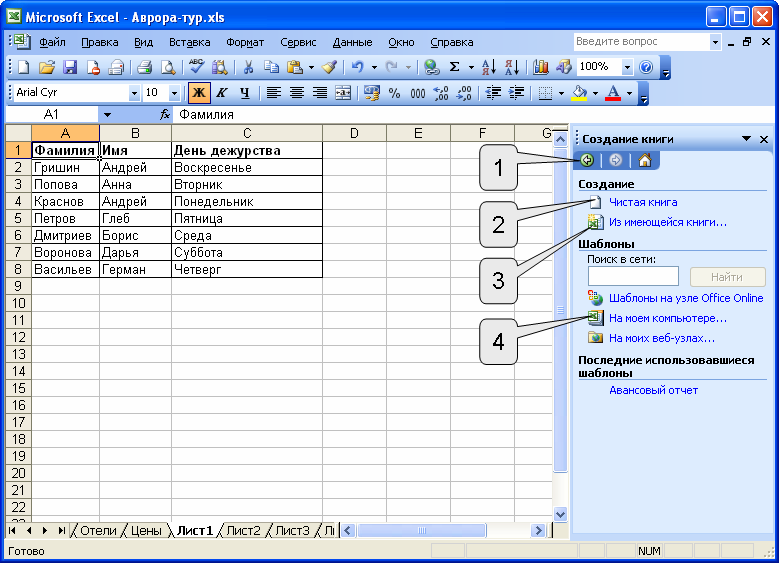Viewport: 779px width, 563px height.
Task: Toggle underline formatting (Ч)
Action: pyautogui.click(x=244, y=92)
